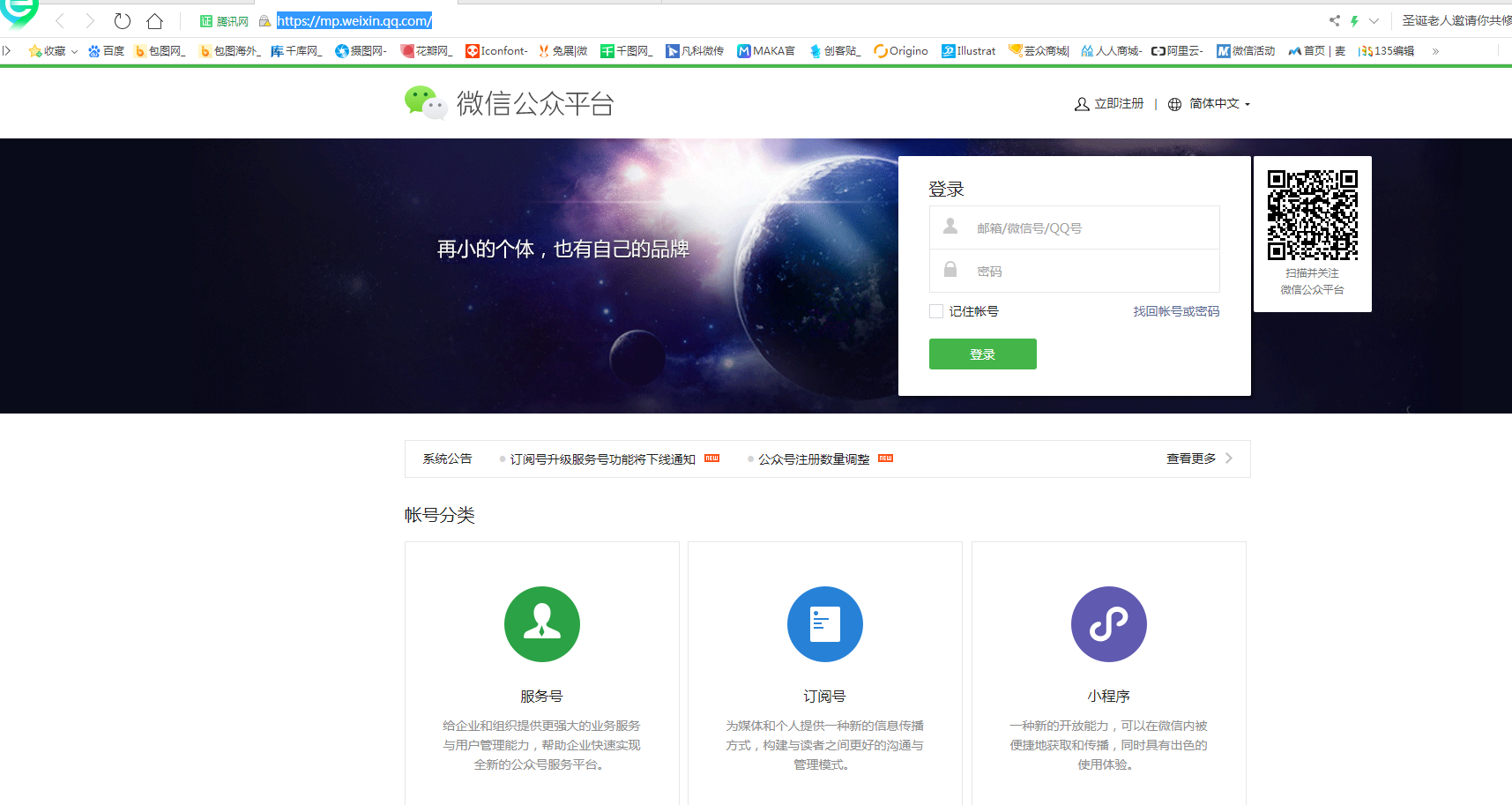Click the 小程序 card title
1512x805 pixels.
(x=1108, y=697)
